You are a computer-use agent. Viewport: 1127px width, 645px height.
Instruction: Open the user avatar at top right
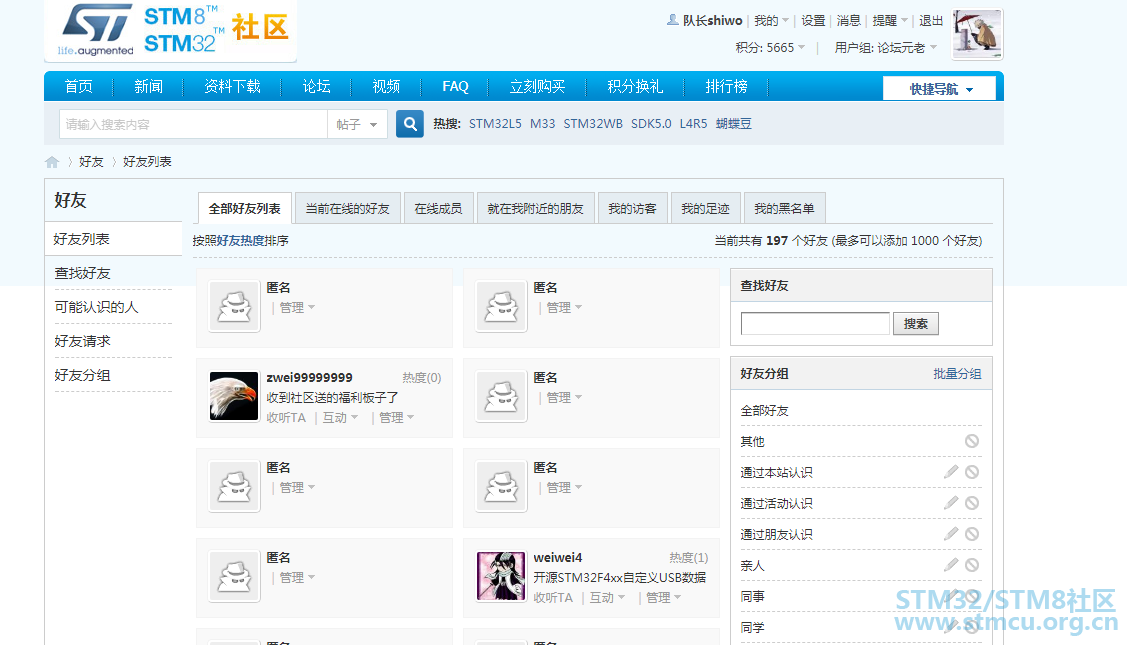coord(977,34)
